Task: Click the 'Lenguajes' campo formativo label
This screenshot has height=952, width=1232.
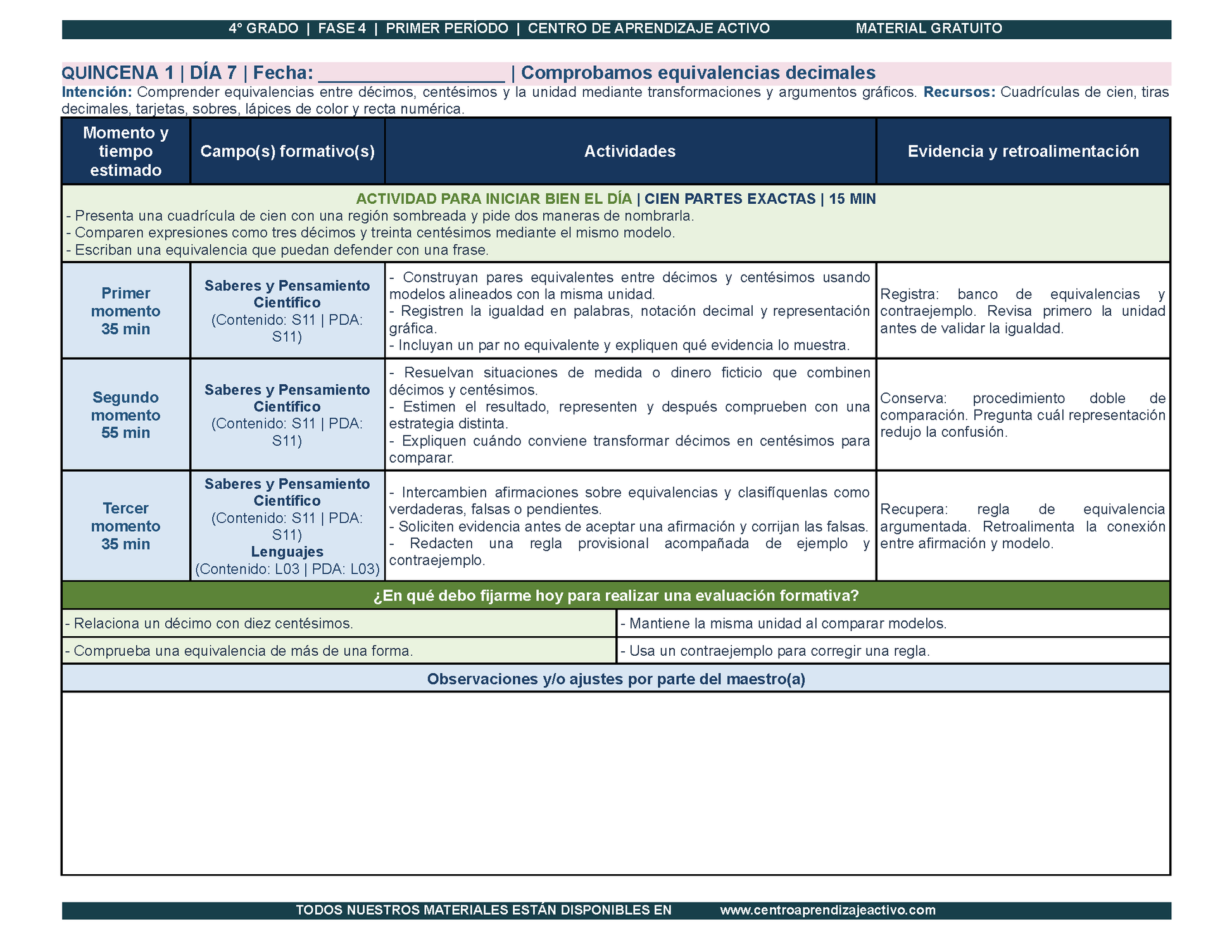Action: [287, 552]
